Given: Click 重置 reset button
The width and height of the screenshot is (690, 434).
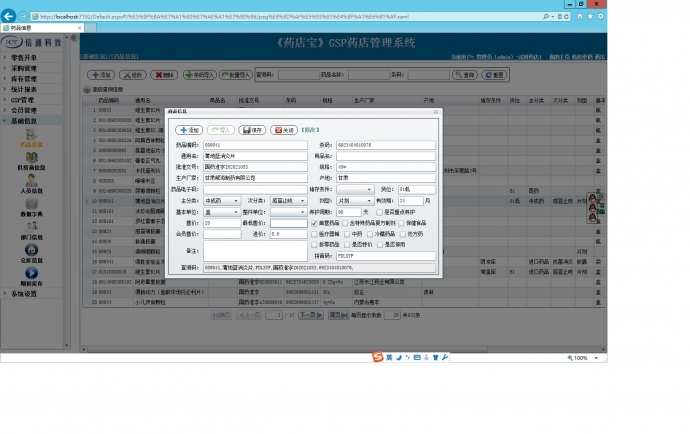Looking at the screenshot, I should point(494,75).
